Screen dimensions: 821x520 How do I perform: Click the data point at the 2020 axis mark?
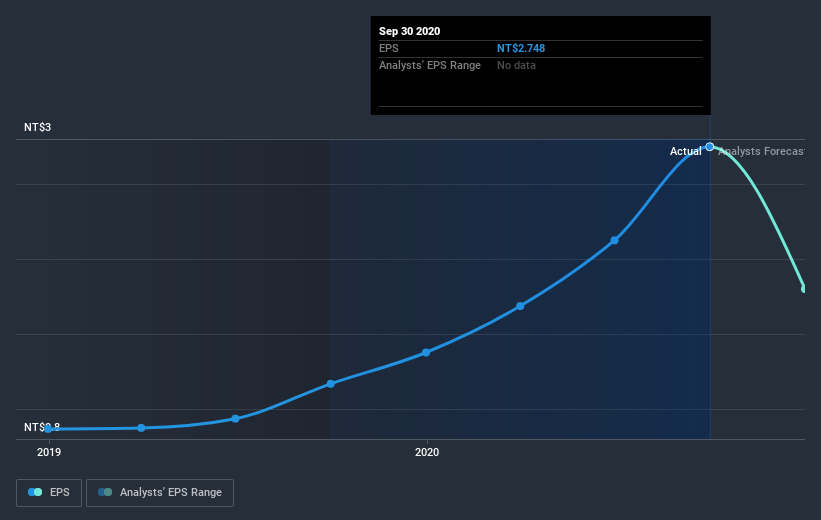coord(426,352)
